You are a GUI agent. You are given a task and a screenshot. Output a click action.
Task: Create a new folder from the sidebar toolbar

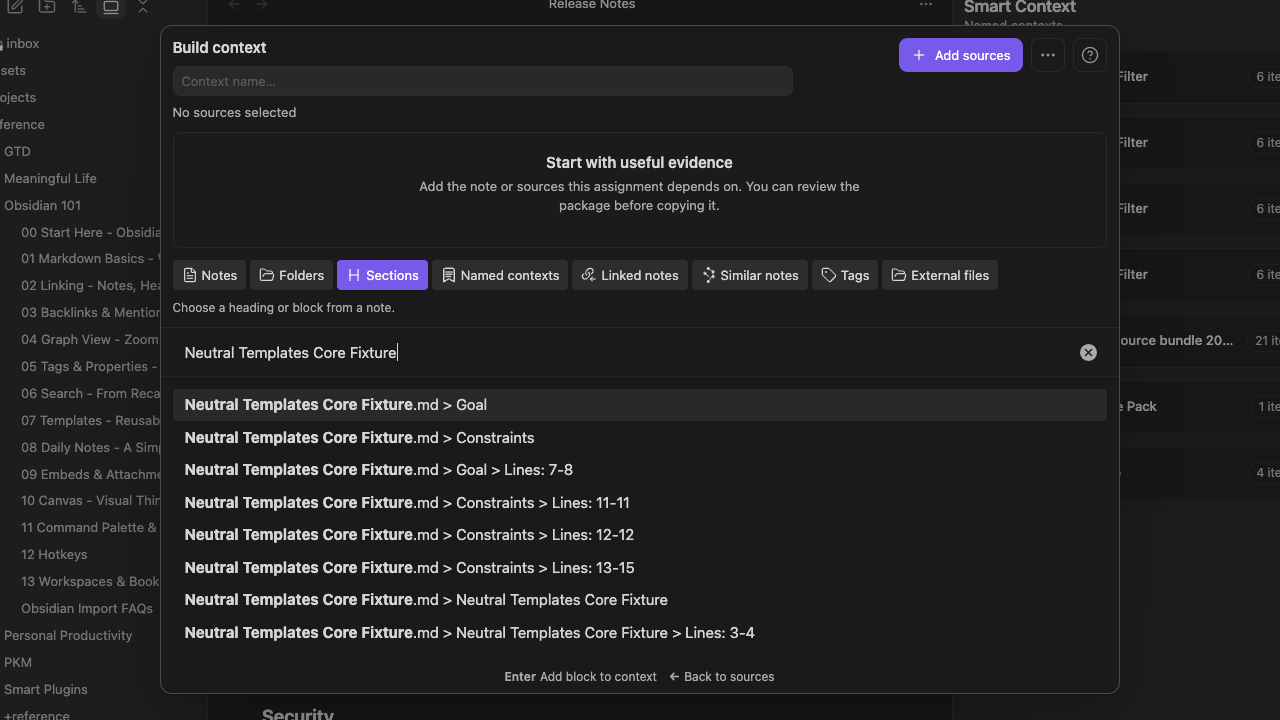pos(47,6)
